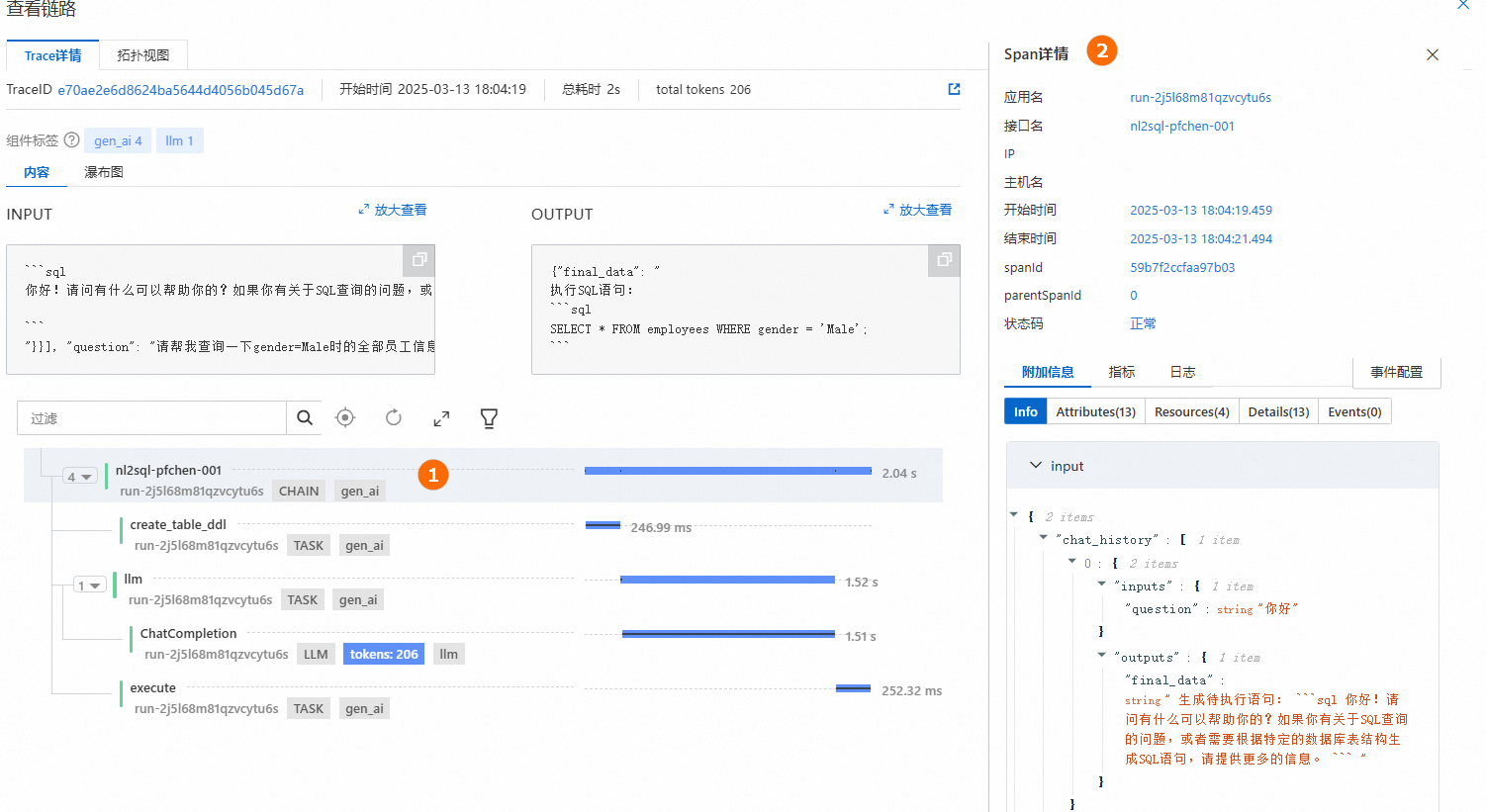
Task: Click 放大查看 for OUTPUT
Action: 918,210
